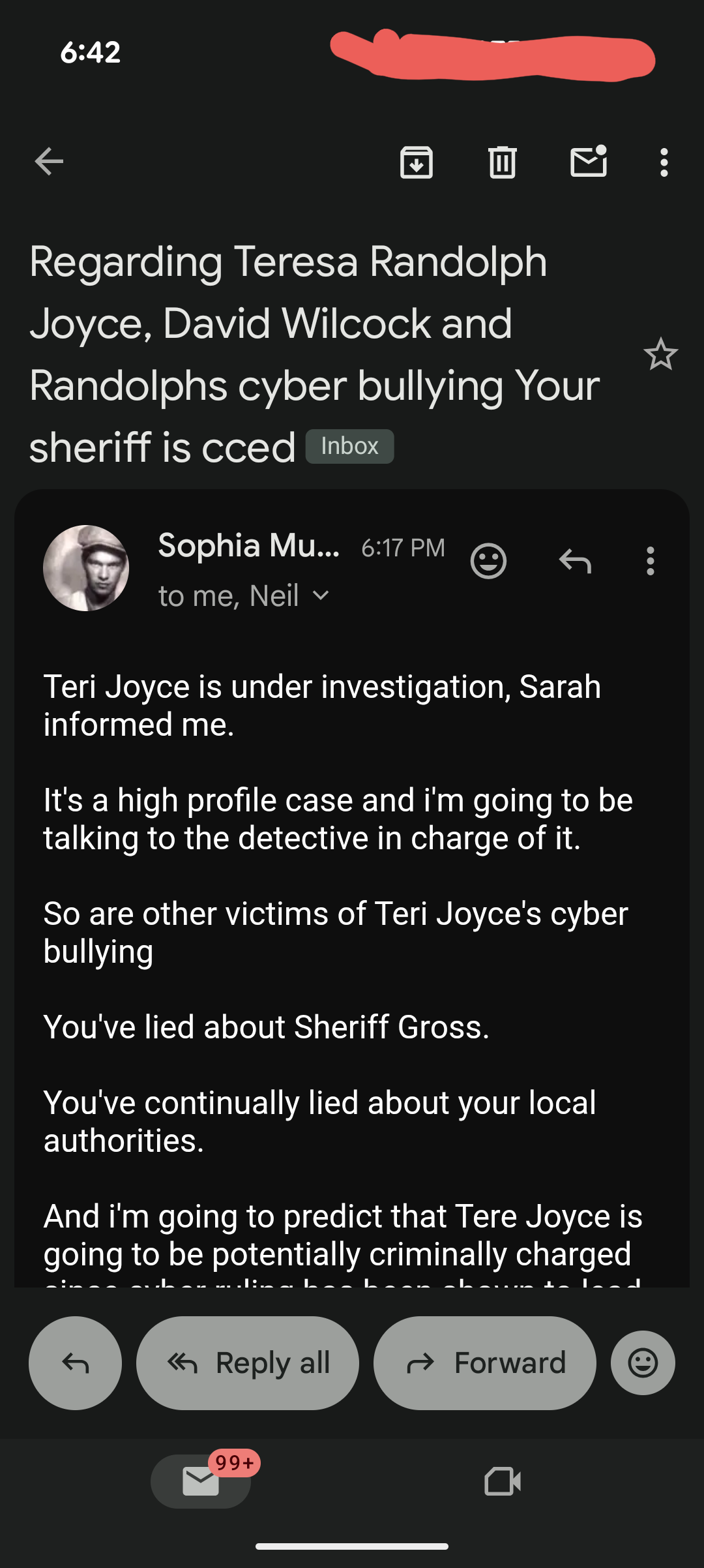Tap the email subject heading
Image resolution: width=704 pixels, height=1568 pixels.
point(287,323)
